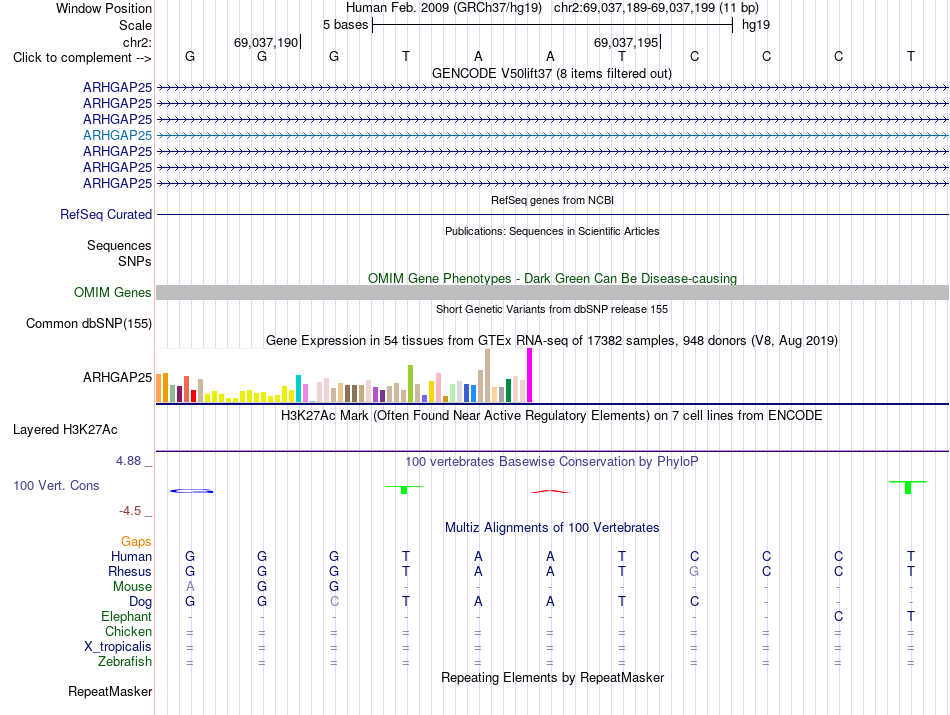The image size is (950, 715).
Task: Select the 'chr2:' ruler label
Action: pyautogui.click(x=137, y=42)
